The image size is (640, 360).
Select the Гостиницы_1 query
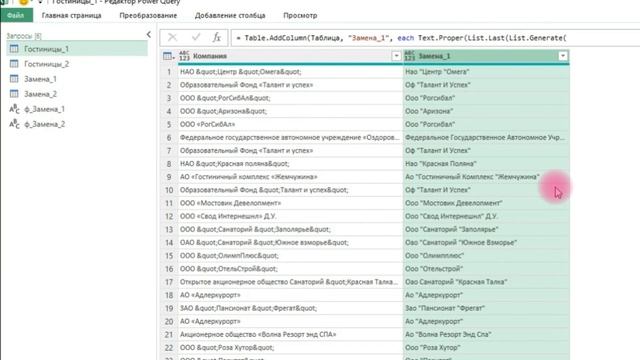click(x=77, y=49)
